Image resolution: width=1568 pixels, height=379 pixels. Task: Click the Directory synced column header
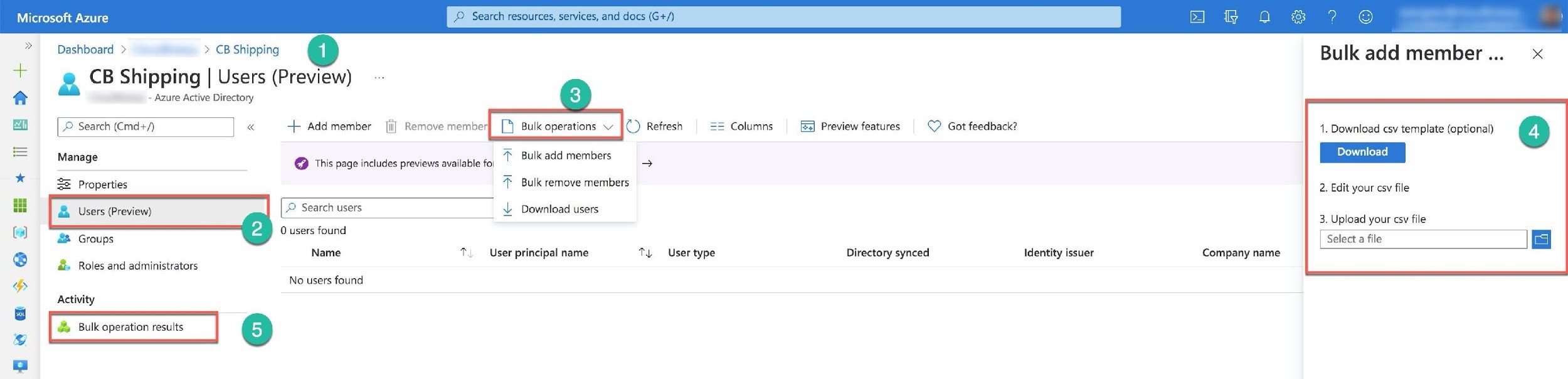pos(887,253)
